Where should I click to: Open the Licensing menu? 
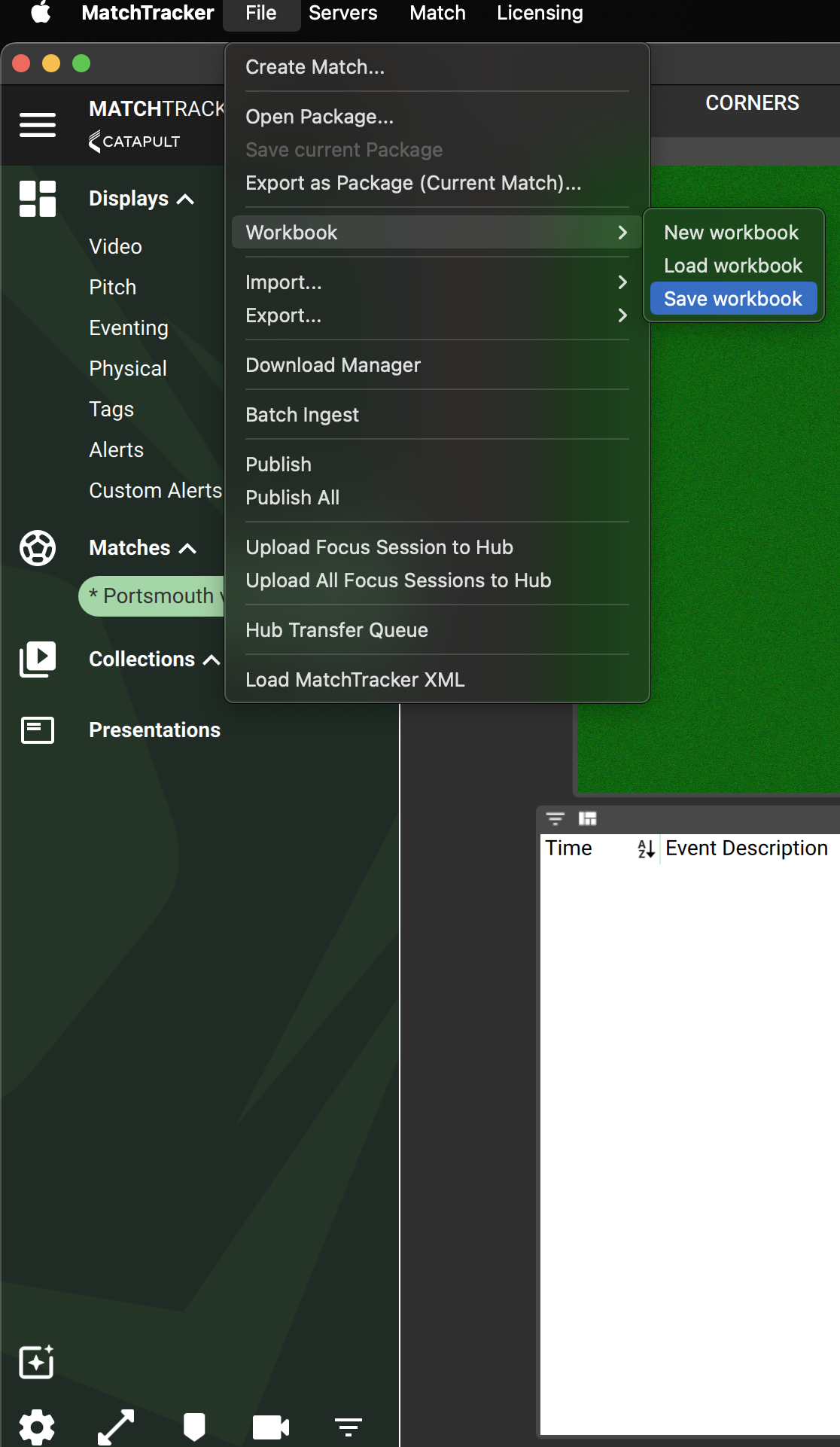(540, 13)
